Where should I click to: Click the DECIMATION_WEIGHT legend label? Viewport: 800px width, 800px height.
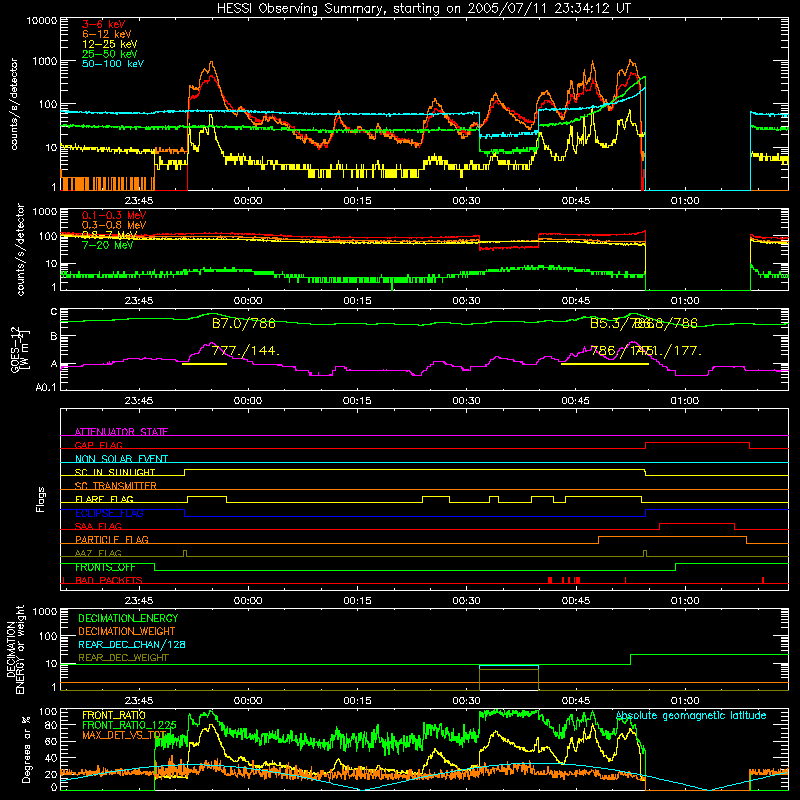click(127, 631)
